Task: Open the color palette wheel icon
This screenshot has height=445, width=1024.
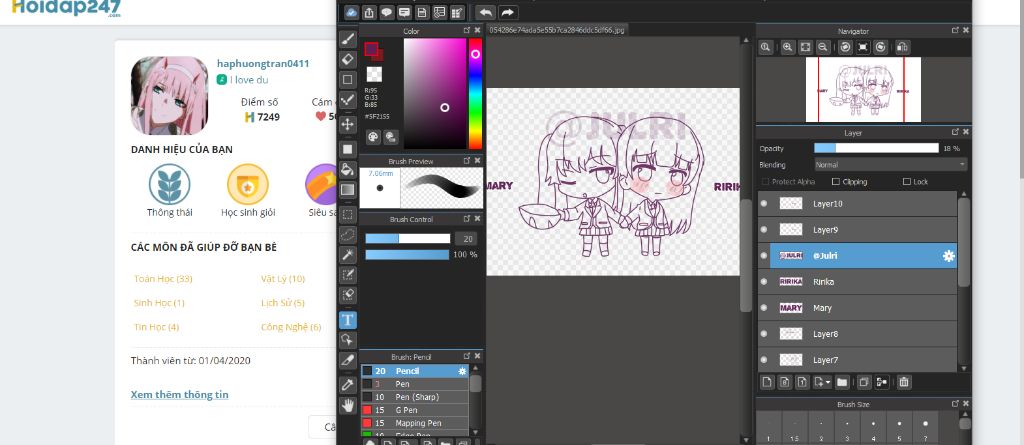Action: pyautogui.click(x=373, y=137)
